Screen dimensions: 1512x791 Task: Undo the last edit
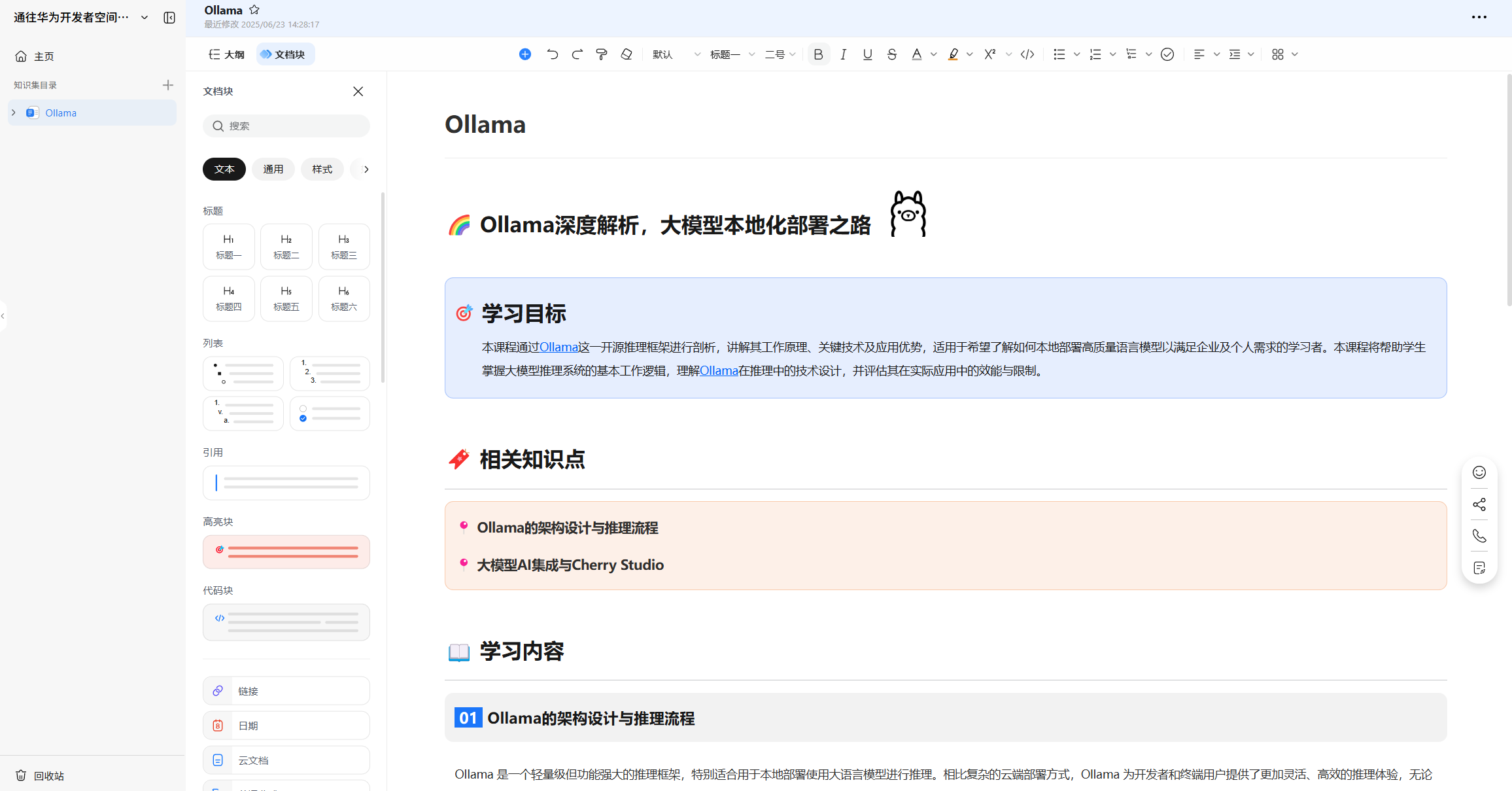pyautogui.click(x=553, y=54)
